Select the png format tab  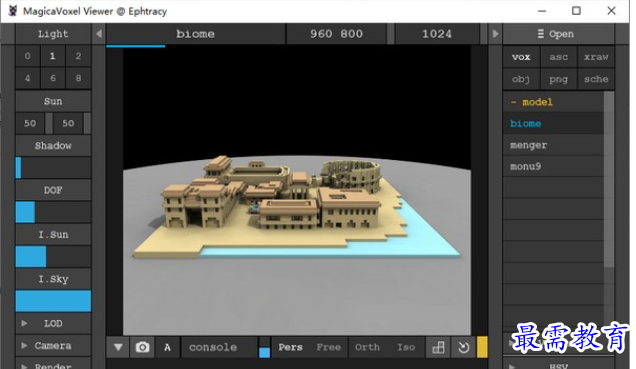(559, 79)
